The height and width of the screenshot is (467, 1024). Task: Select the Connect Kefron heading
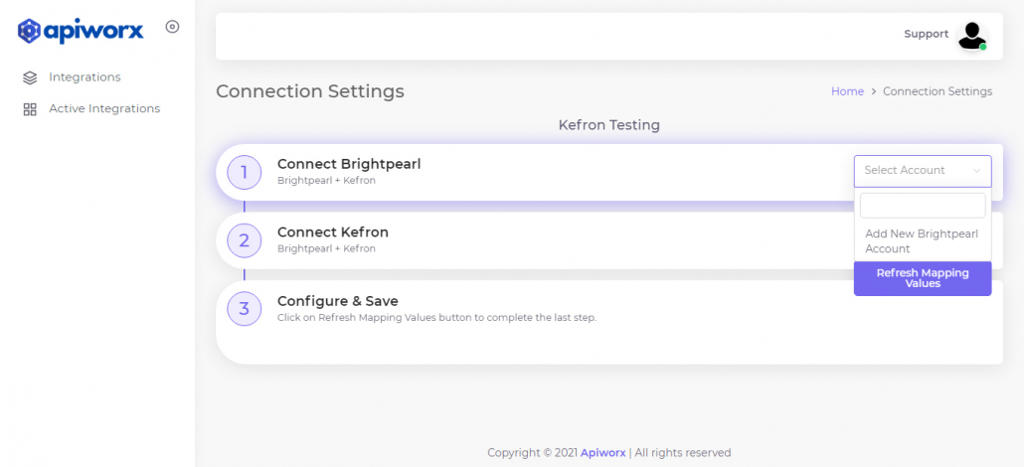[332, 232]
